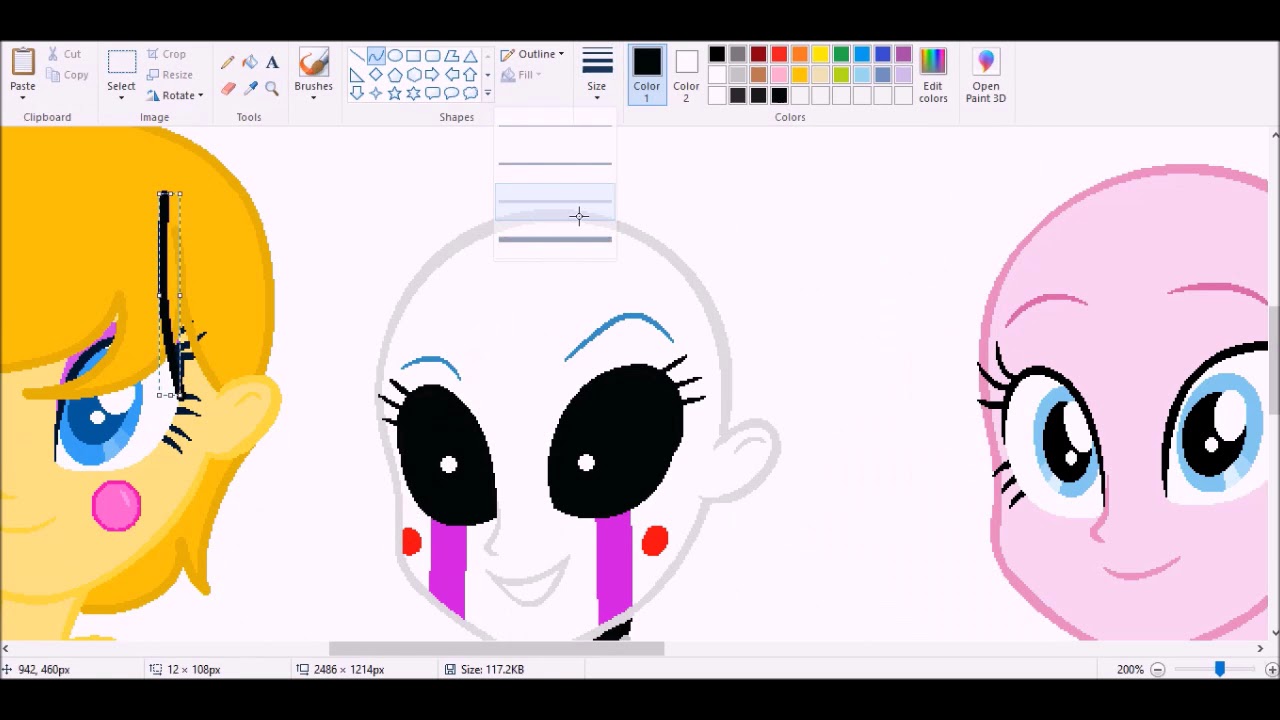Image resolution: width=1280 pixels, height=720 pixels.
Task: Choose the Polygon shape
Action: (452, 56)
